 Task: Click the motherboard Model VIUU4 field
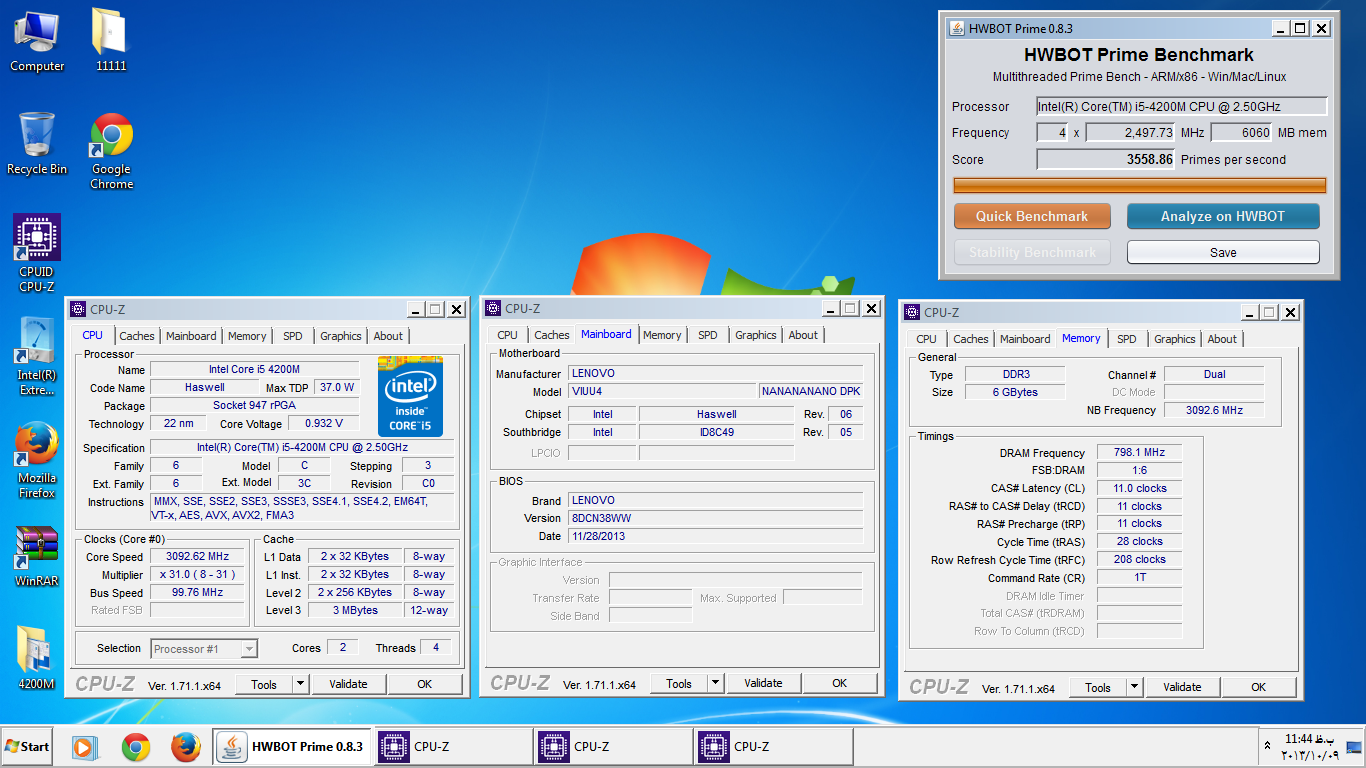coord(661,391)
